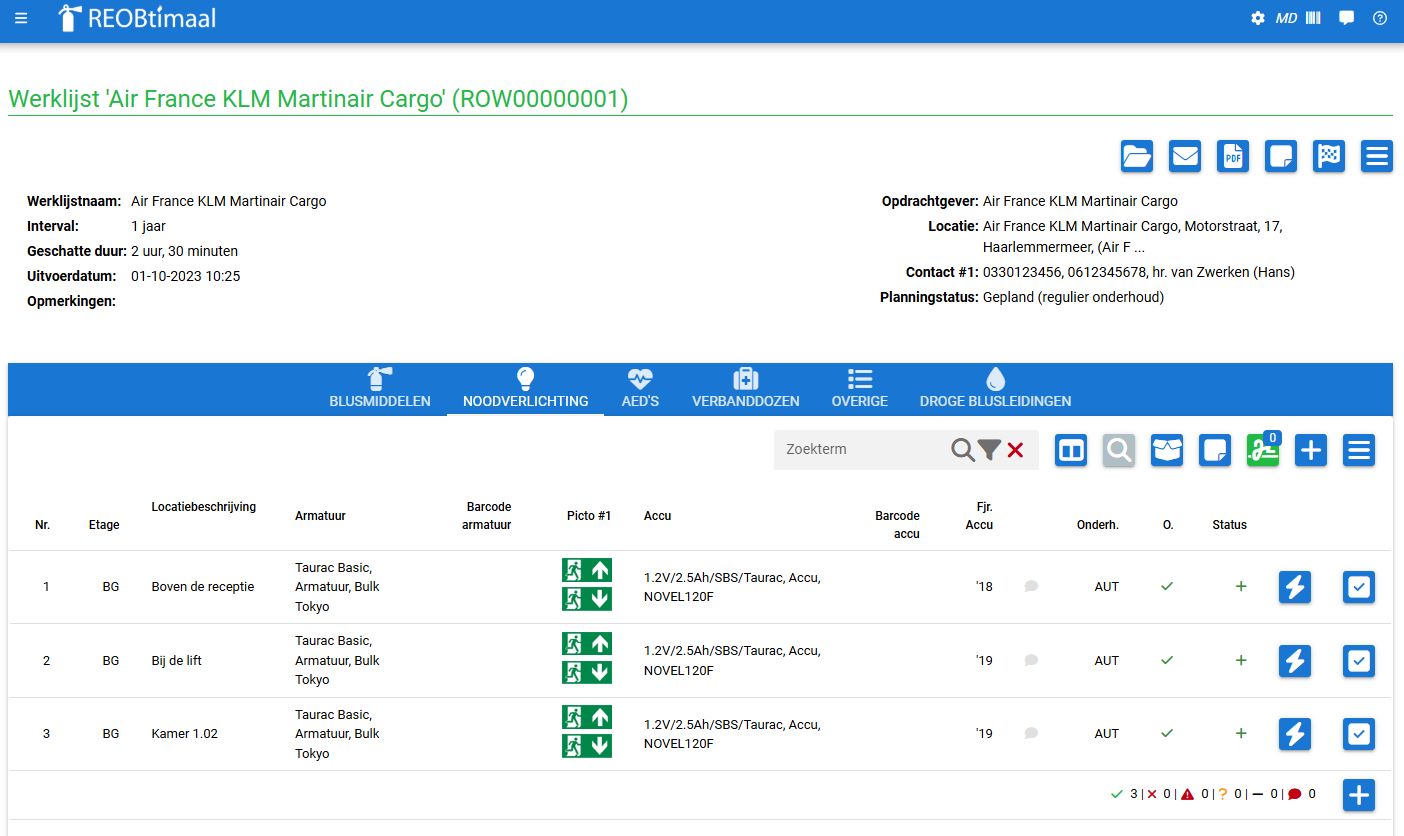
Task: Check off row 3 Kamer 1.02
Action: [x=1358, y=735]
